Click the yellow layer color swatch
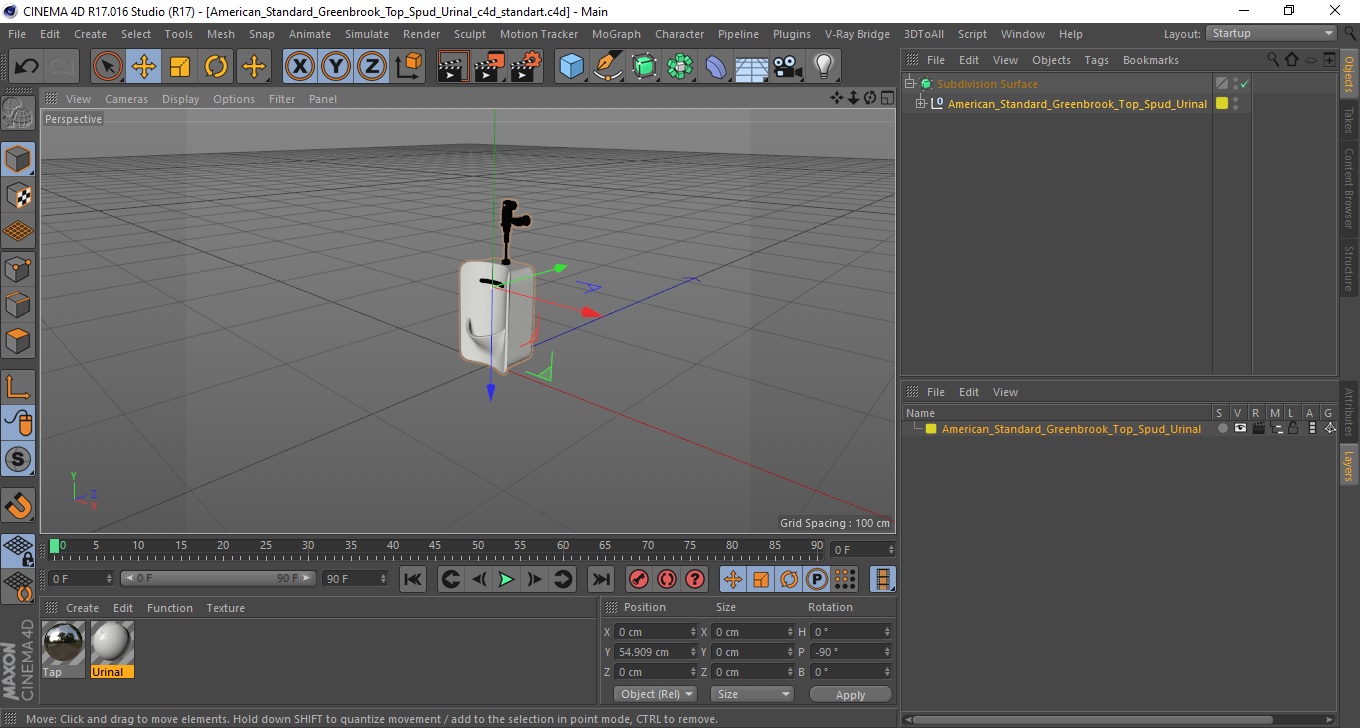 931,429
